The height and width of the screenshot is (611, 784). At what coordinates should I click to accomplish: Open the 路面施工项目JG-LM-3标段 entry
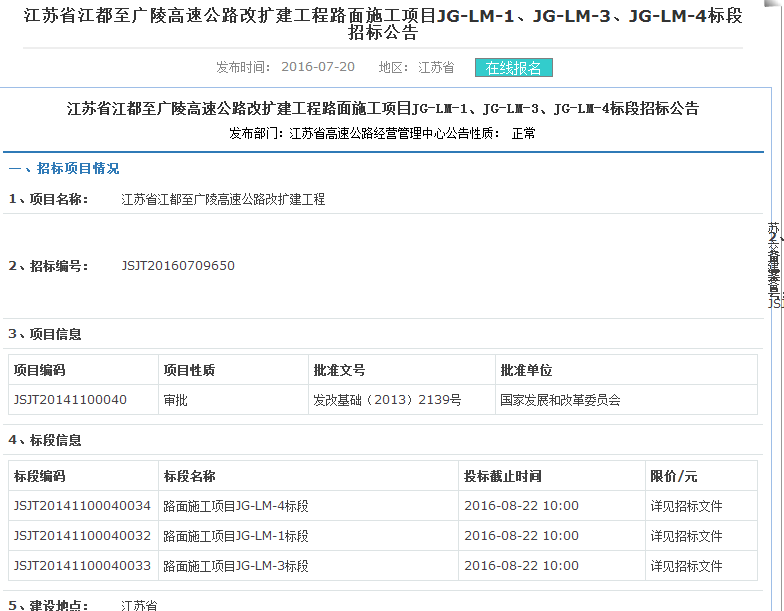(236, 566)
